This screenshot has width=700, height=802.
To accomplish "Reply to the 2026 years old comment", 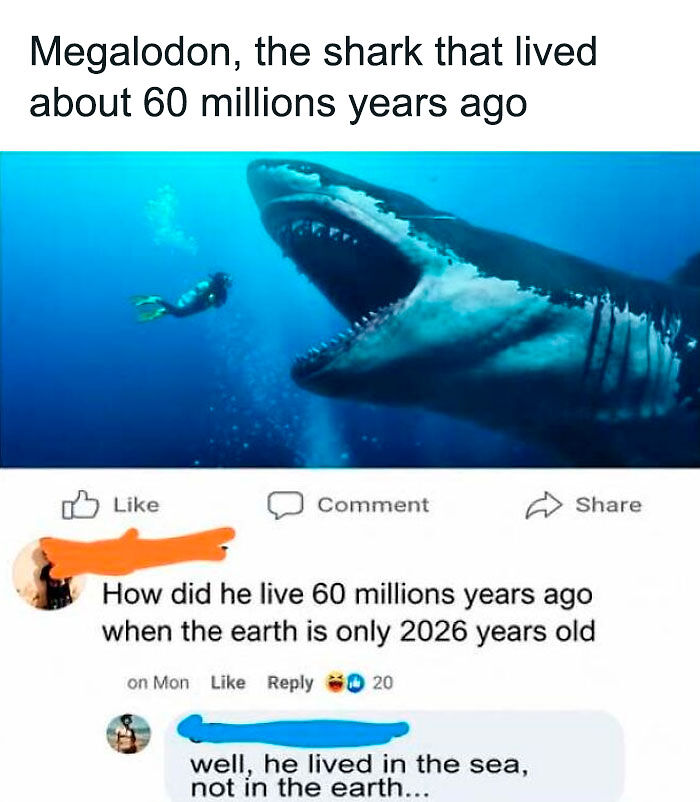I will 290,683.
